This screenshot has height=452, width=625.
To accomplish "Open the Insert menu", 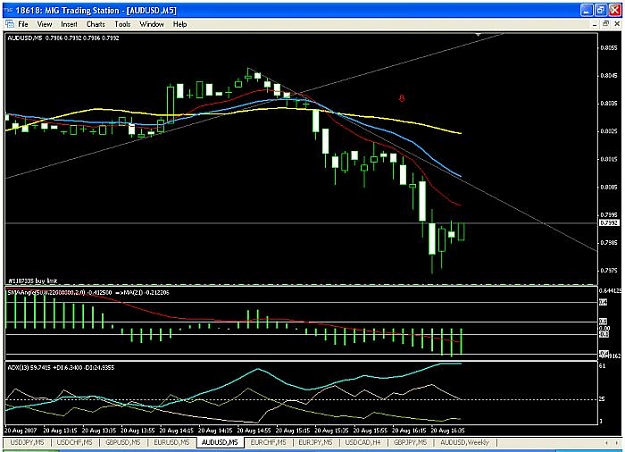I will (x=69, y=24).
